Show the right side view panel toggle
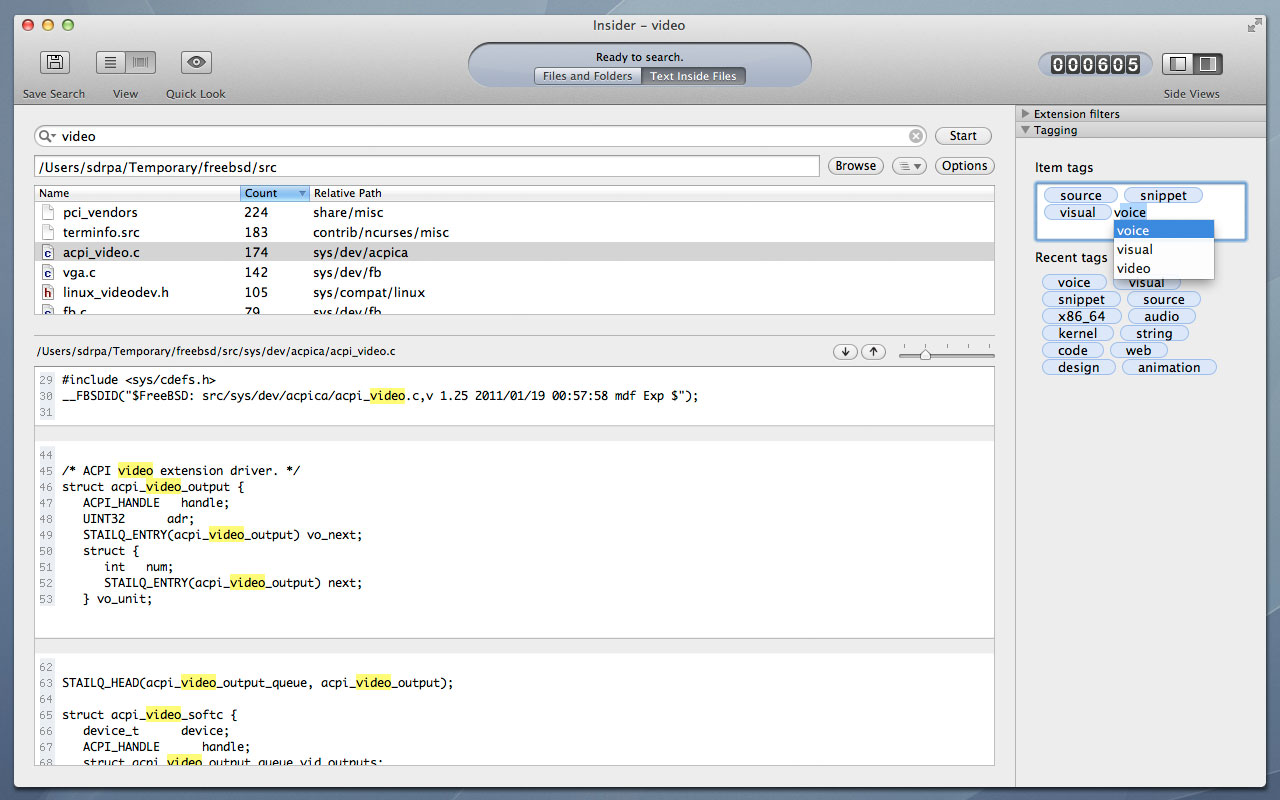The image size is (1280, 800). click(1207, 64)
